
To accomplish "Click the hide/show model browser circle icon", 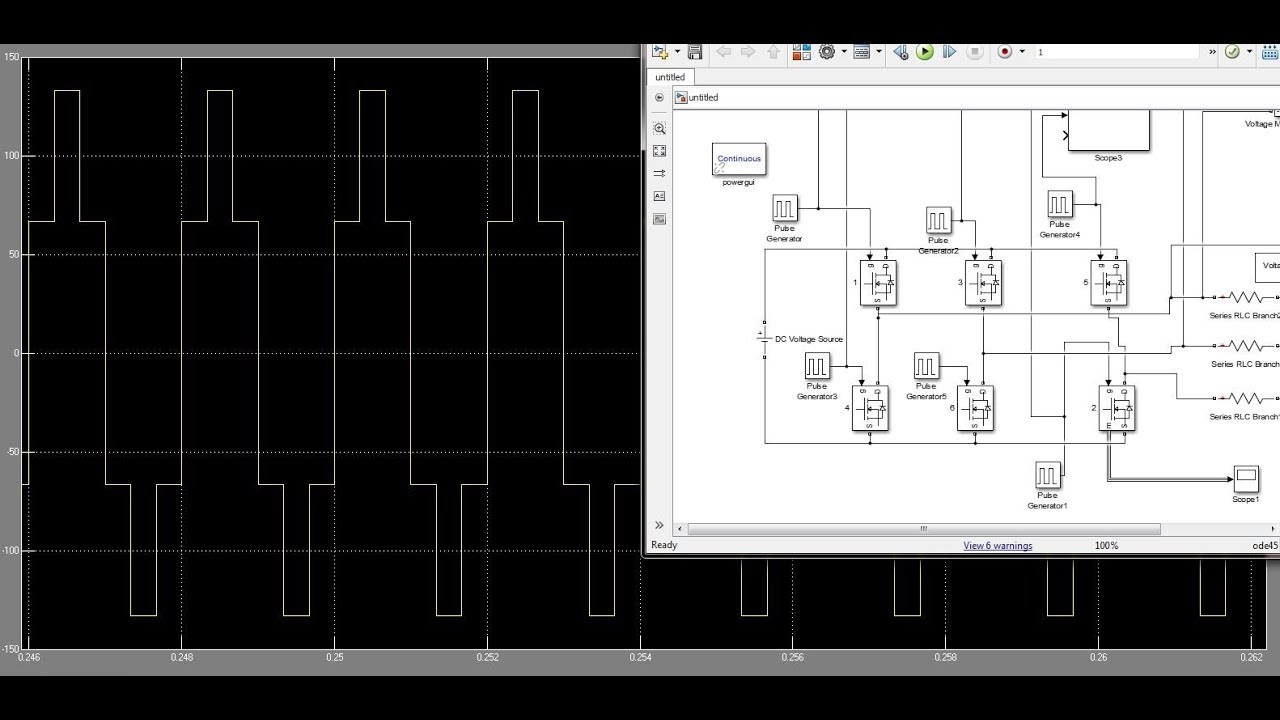I will [659, 97].
